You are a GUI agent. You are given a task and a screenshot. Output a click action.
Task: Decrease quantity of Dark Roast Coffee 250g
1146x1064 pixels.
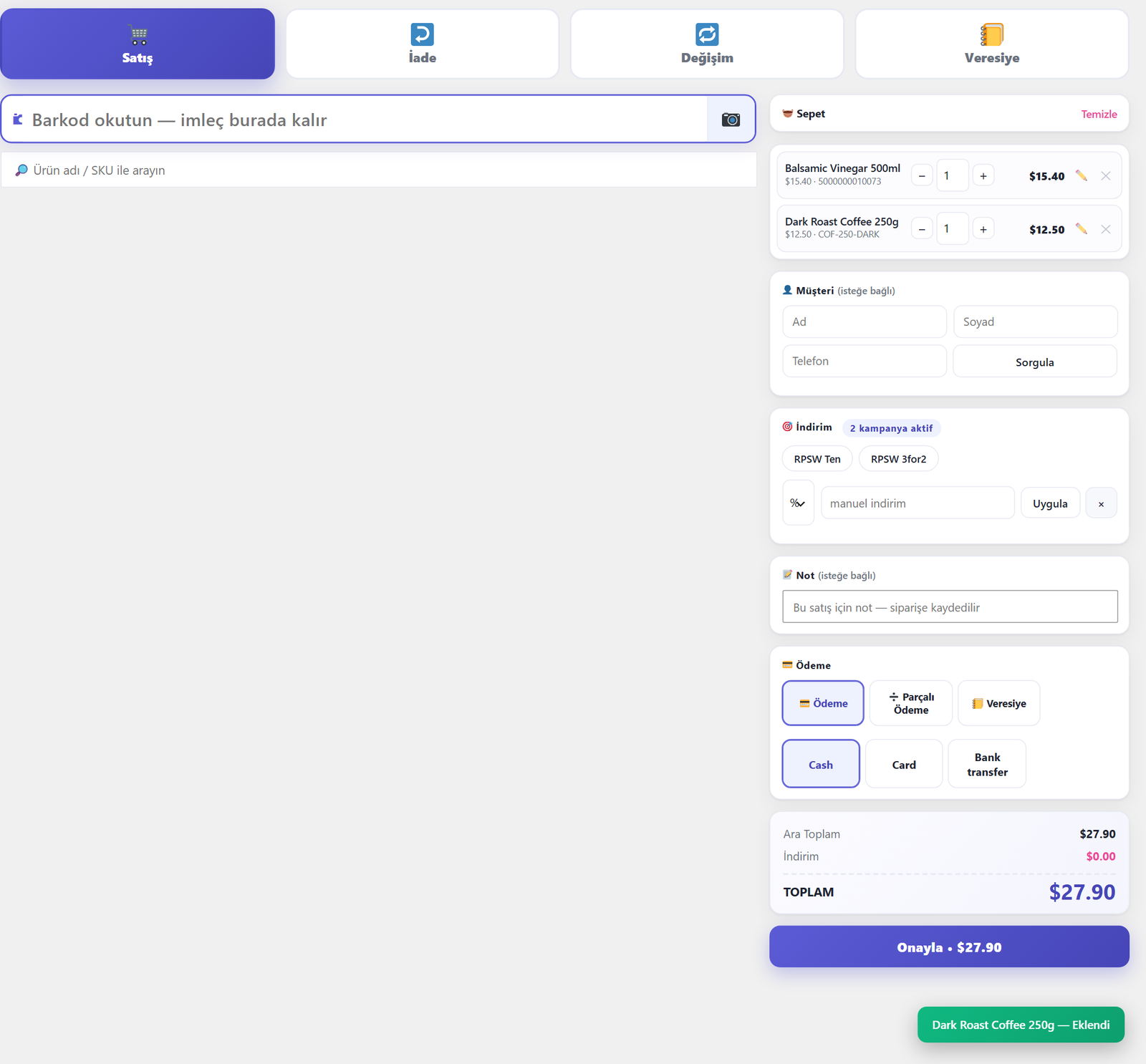click(x=922, y=229)
